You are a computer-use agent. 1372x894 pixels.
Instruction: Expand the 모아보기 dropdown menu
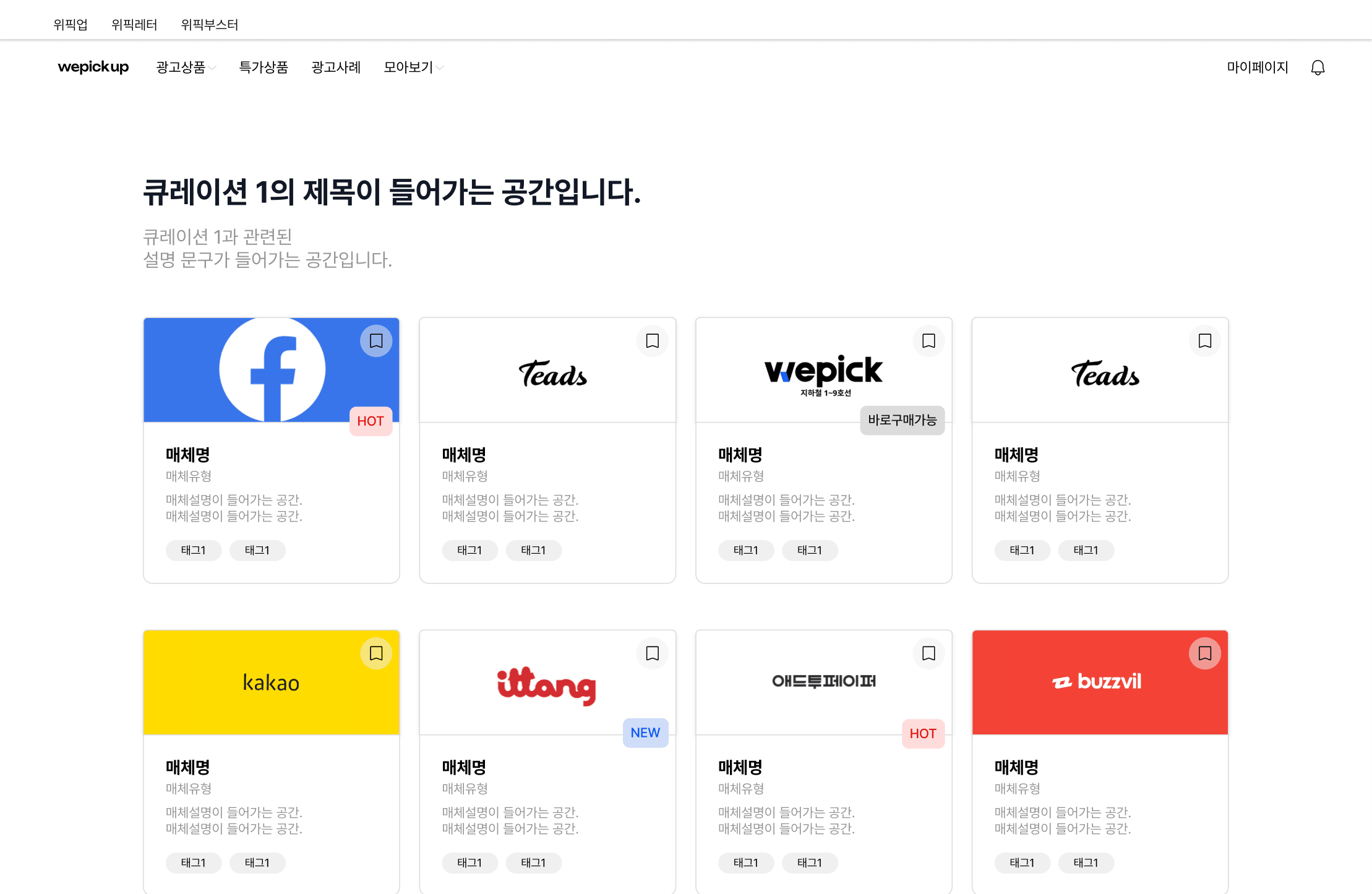(x=414, y=67)
